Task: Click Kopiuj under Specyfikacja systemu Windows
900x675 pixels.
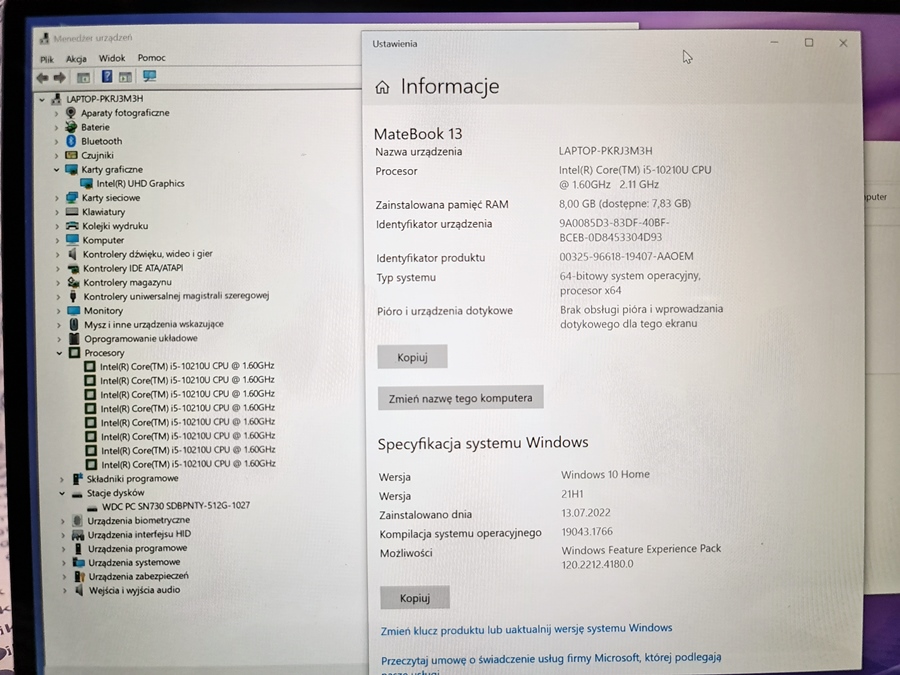Action: [414, 598]
